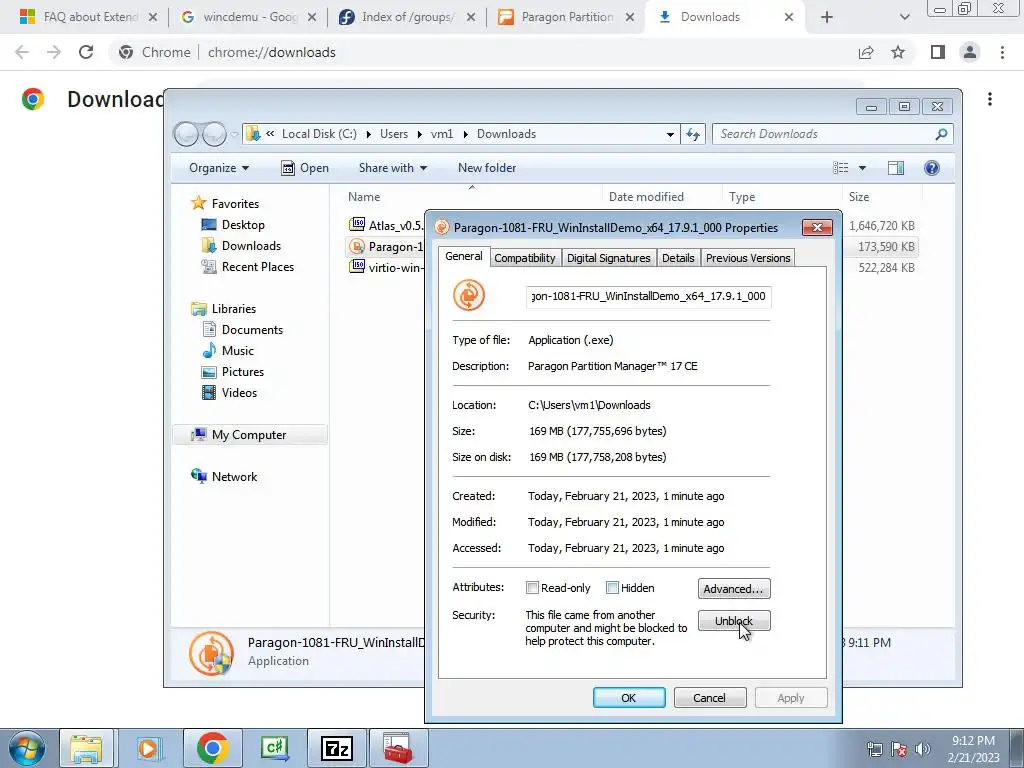Open Advanced attributes dialog

[x=734, y=588]
